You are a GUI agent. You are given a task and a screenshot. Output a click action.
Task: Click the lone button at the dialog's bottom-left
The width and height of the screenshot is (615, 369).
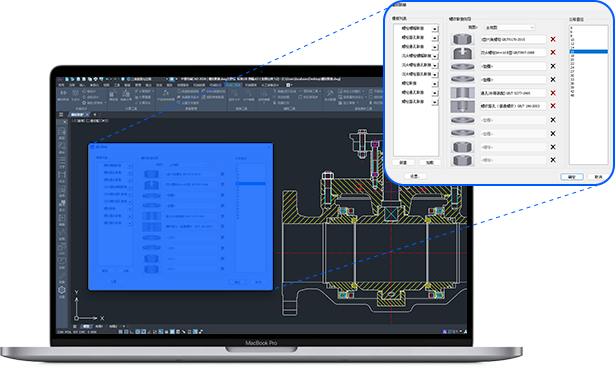tap(415, 176)
